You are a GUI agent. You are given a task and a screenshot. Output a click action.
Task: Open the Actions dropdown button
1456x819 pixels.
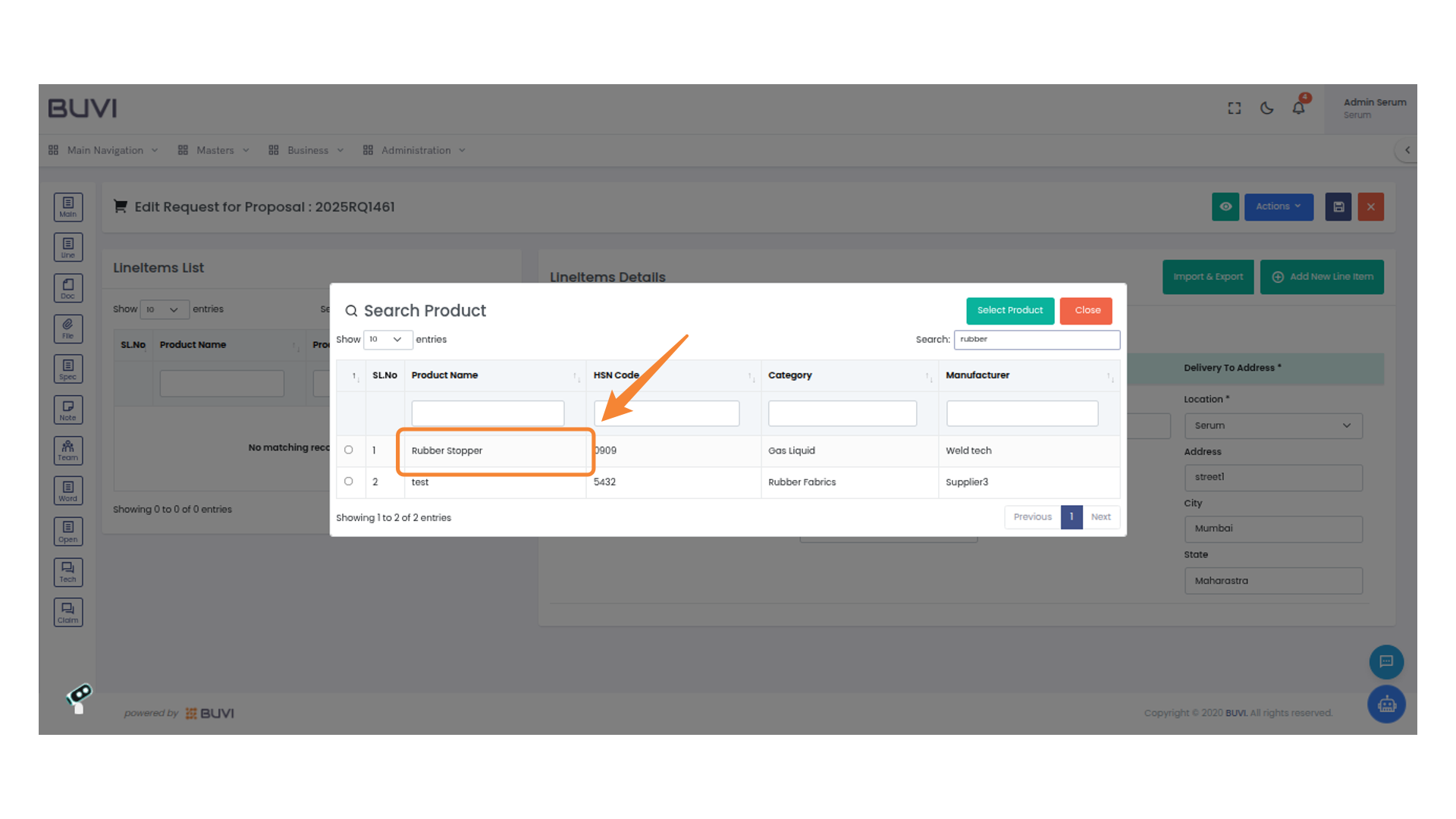(1279, 207)
